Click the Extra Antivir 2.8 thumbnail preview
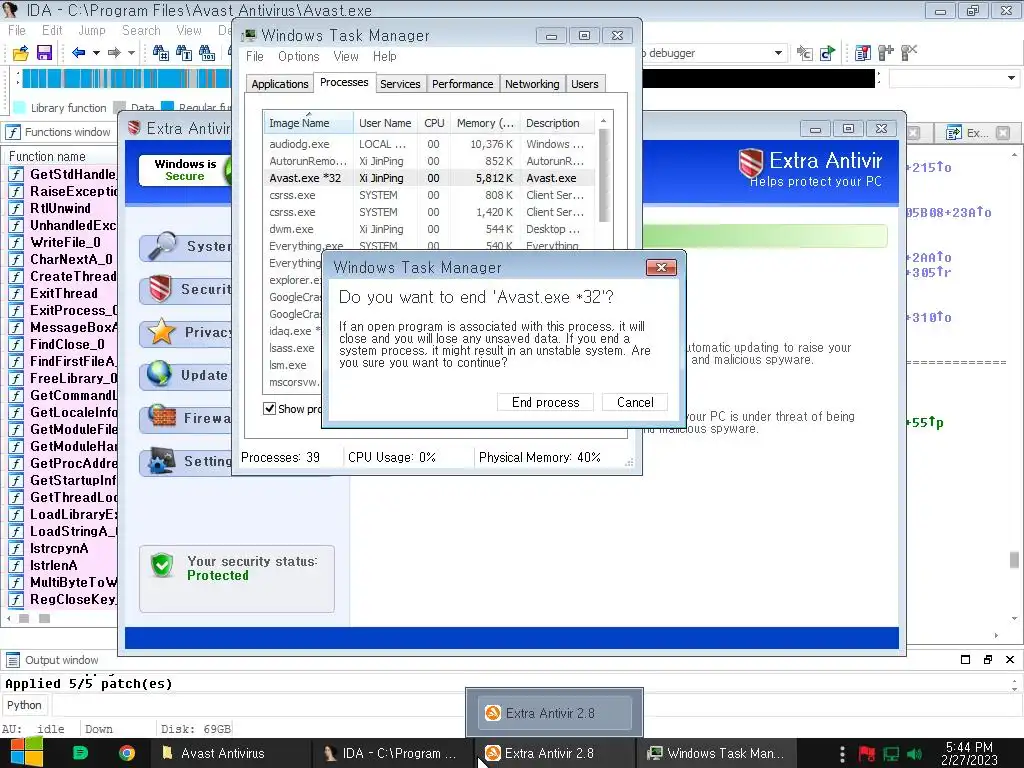 coord(554,713)
